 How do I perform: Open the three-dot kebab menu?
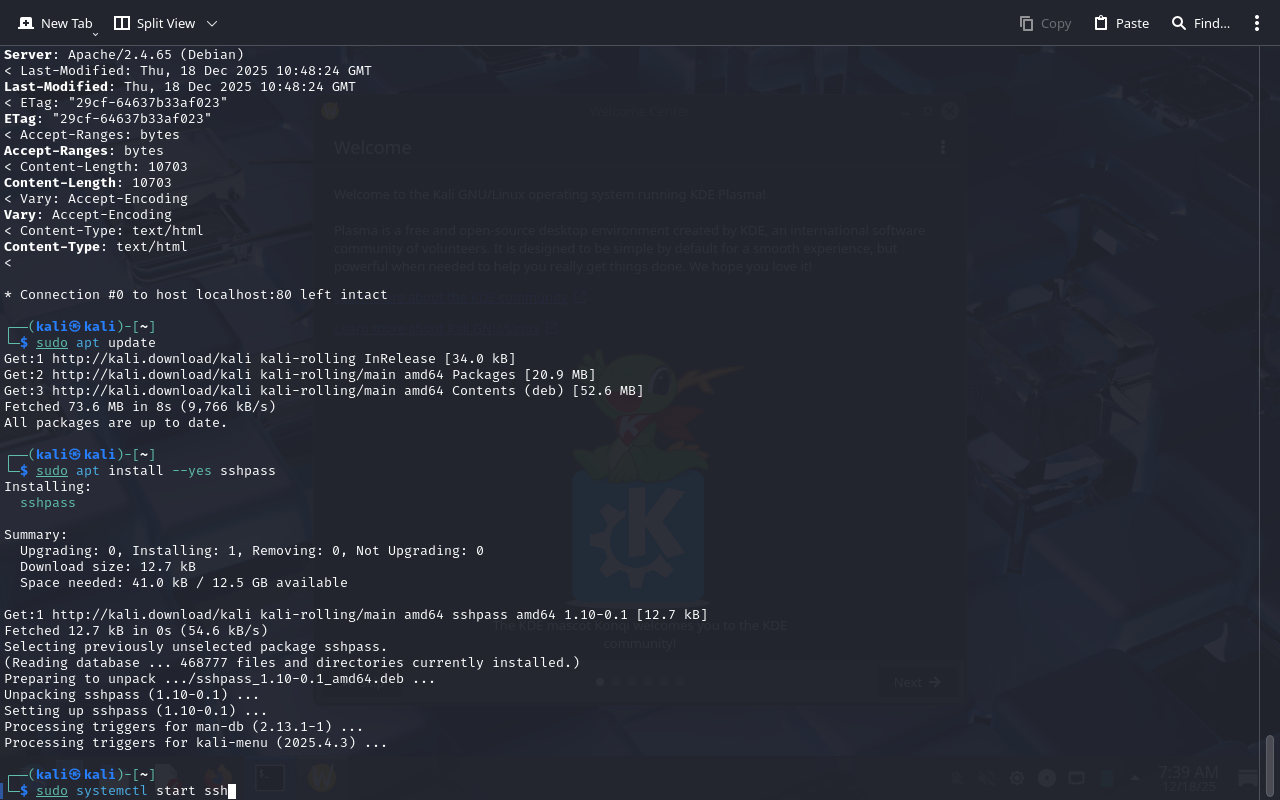pyautogui.click(x=1257, y=23)
